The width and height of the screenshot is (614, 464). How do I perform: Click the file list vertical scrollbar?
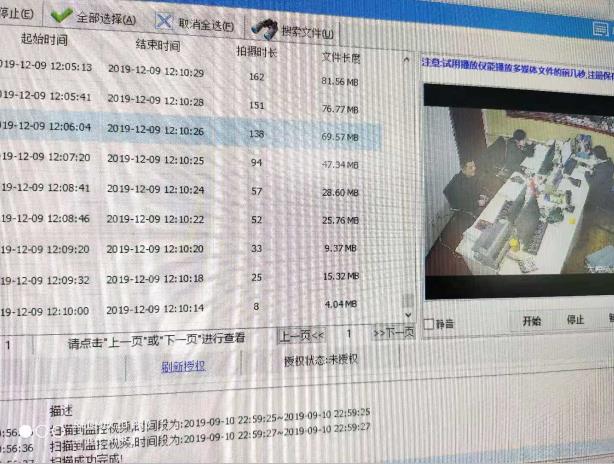[x=408, y=200]
